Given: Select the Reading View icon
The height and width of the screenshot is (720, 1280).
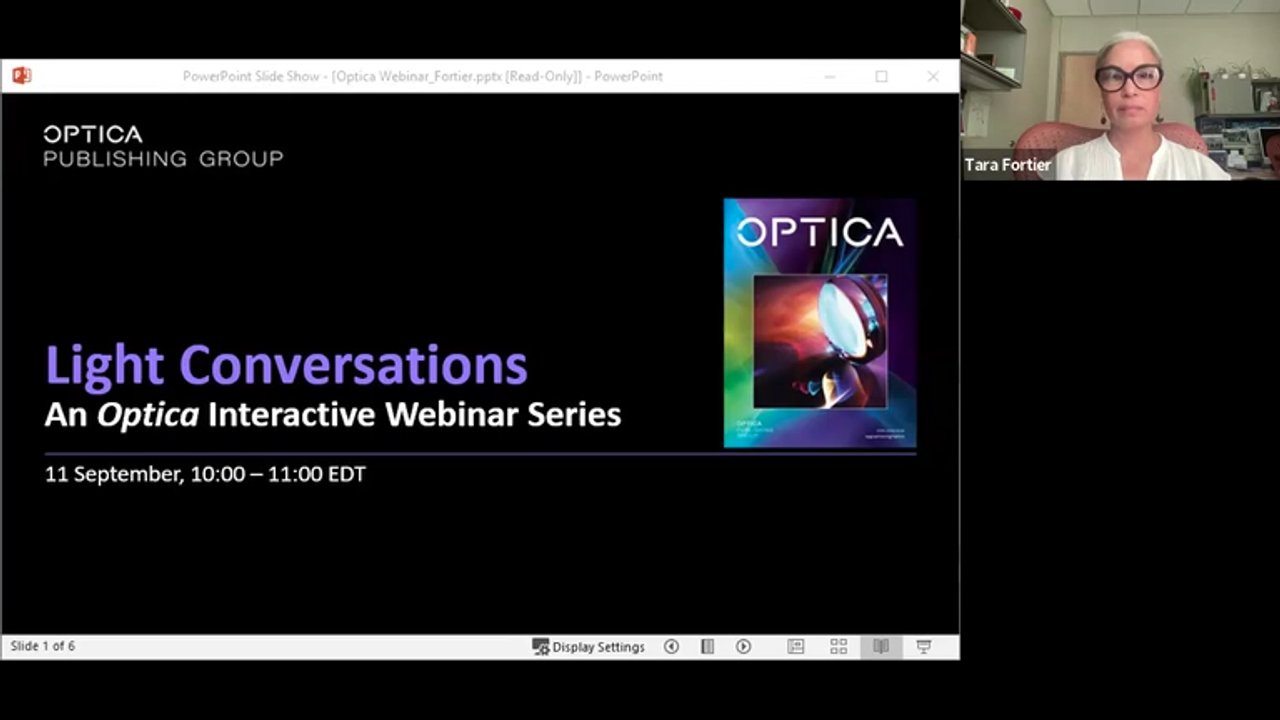Looking at the screenshot, I should (881, 647).
